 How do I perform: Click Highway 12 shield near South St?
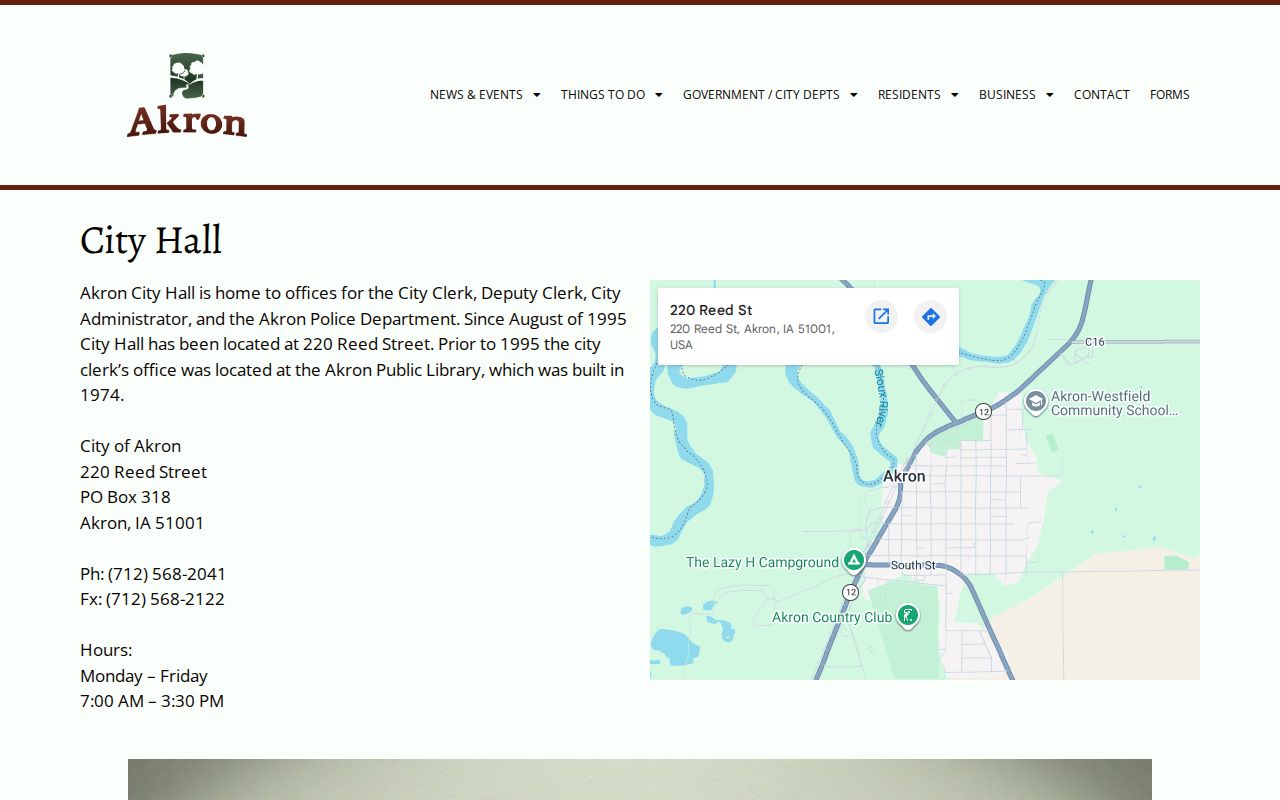pyautogui.click(x=850, y=592)
